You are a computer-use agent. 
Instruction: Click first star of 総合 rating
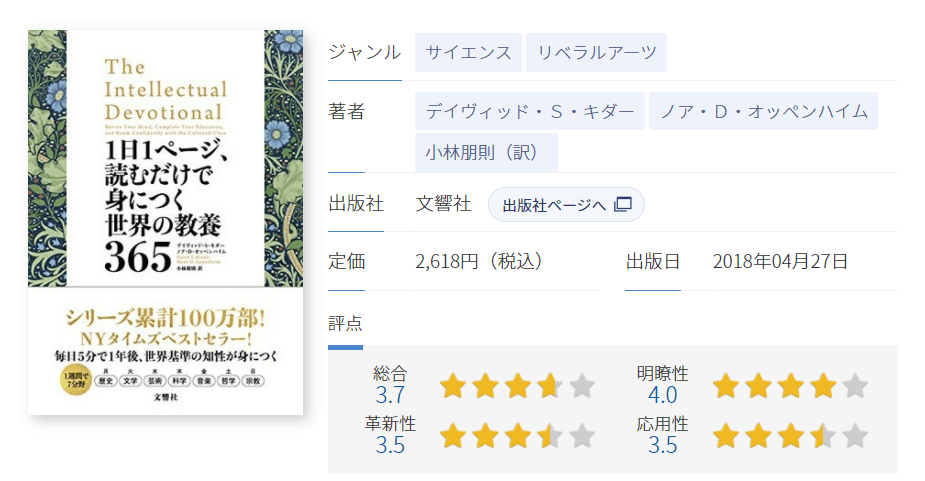click(x=453, y=386)
